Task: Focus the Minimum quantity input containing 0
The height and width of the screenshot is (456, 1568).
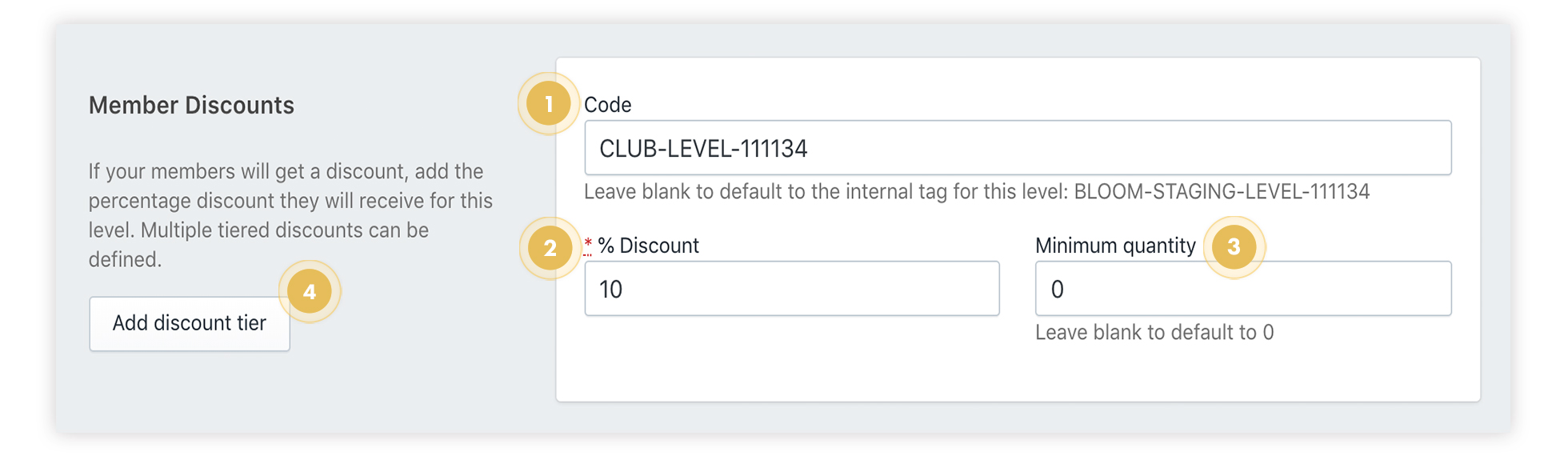Action: tap(1243, 289)
